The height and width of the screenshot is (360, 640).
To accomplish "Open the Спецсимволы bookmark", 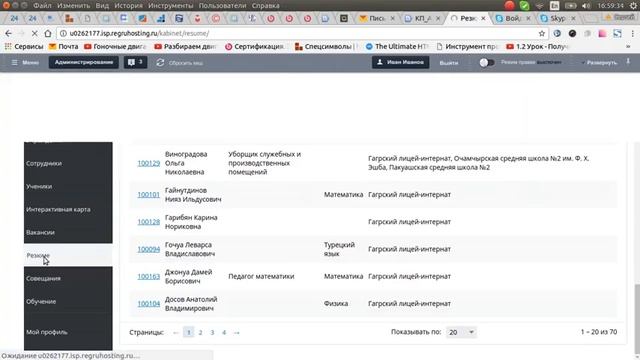I will pos(325,47).
